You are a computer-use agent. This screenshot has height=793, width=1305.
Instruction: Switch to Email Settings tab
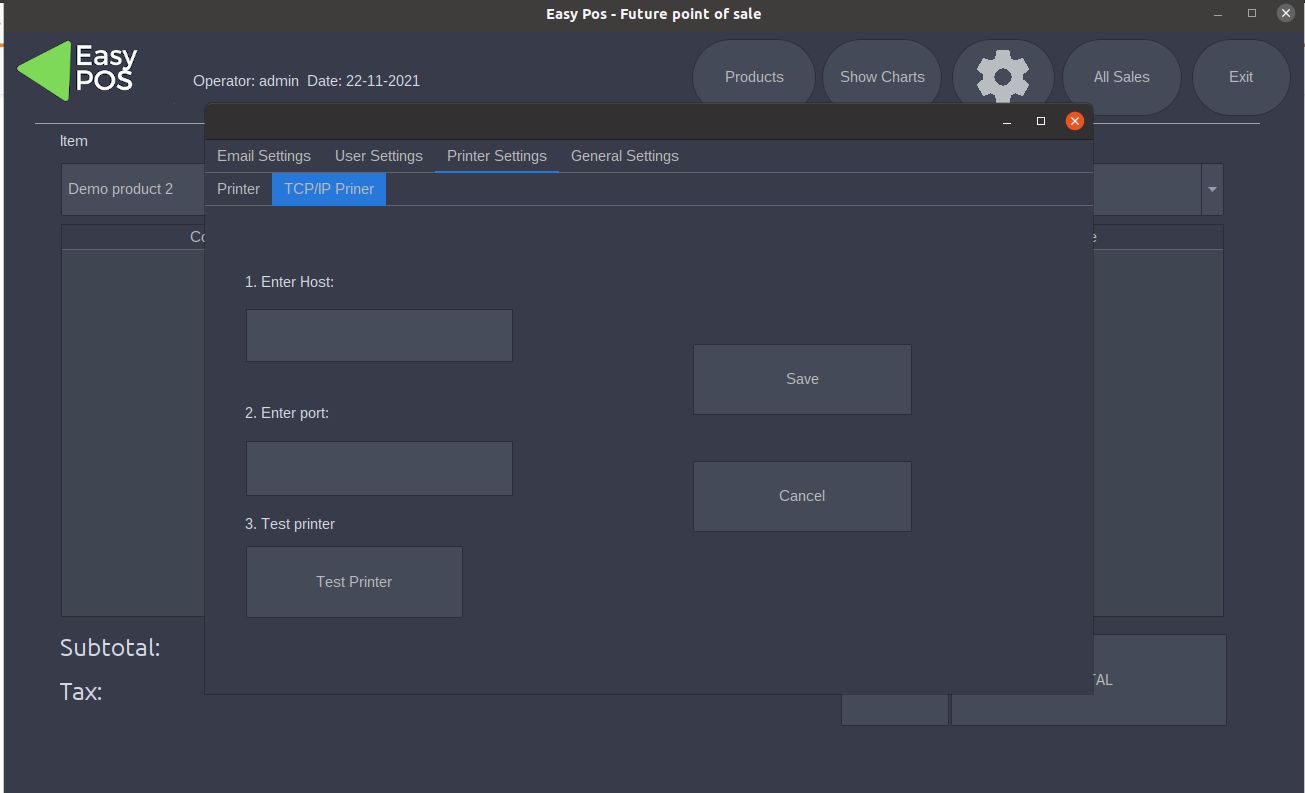click(x=264, y=156)
